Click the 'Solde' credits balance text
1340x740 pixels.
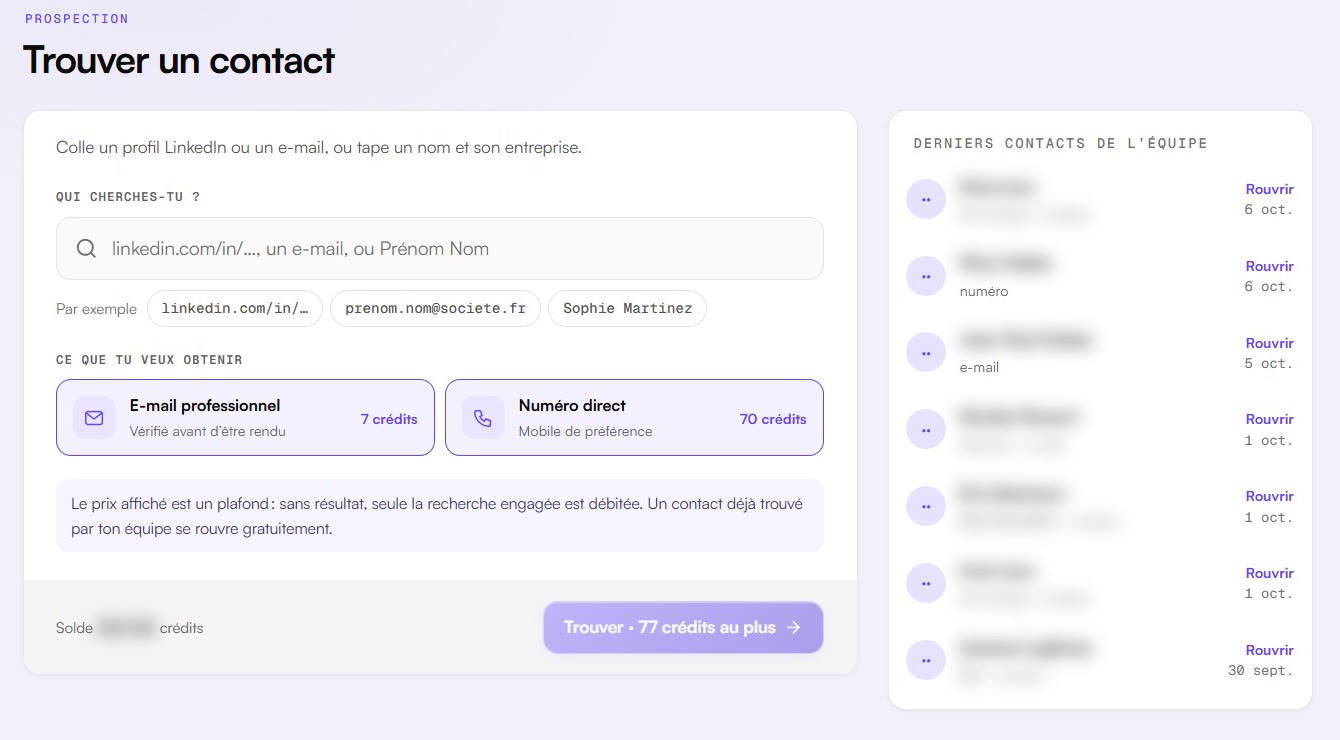(x=130, y=628)
